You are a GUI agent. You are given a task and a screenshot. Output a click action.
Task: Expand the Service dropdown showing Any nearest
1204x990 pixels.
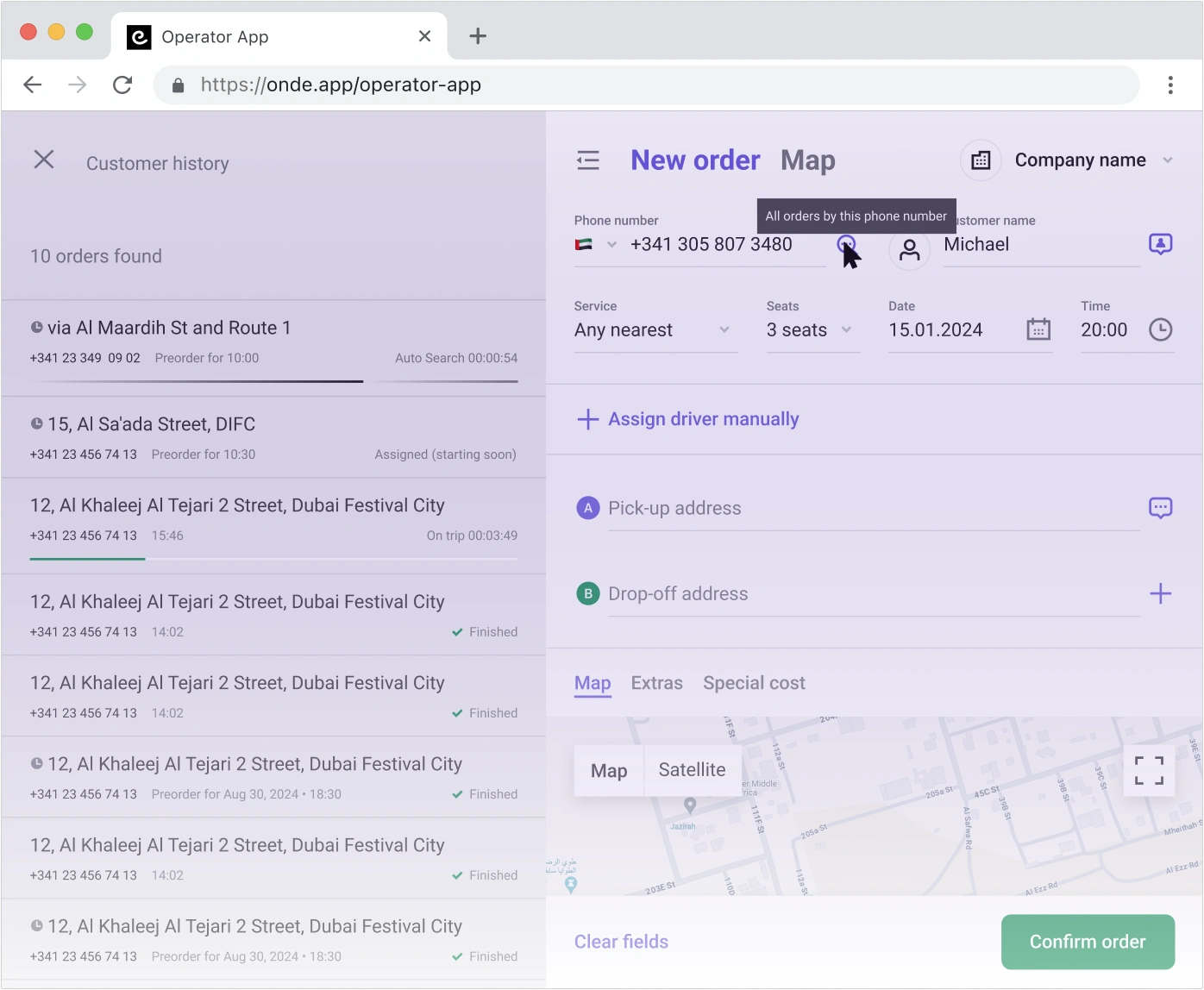pos(655,330)
